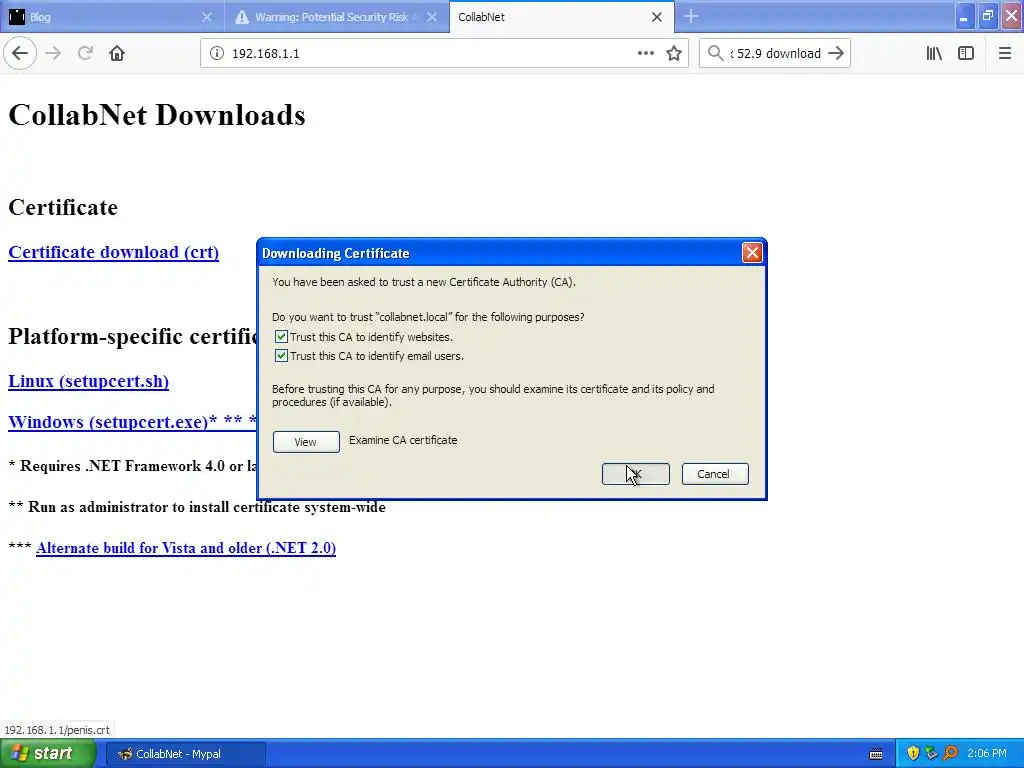Viewport: 1024px width, 768px height.
Task: Open the Library icon in toolbar
Action: 934,54
